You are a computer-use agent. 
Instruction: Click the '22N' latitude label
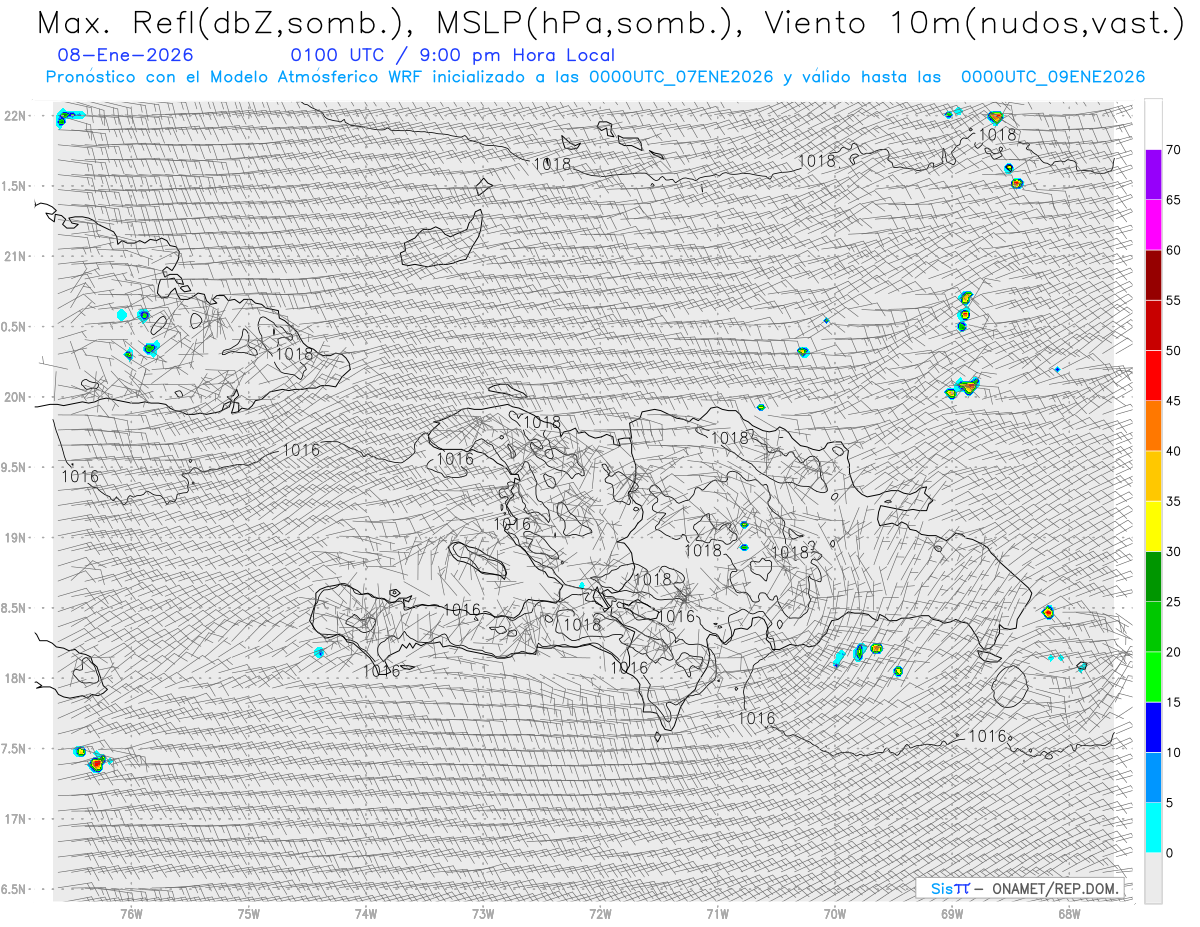16,116
